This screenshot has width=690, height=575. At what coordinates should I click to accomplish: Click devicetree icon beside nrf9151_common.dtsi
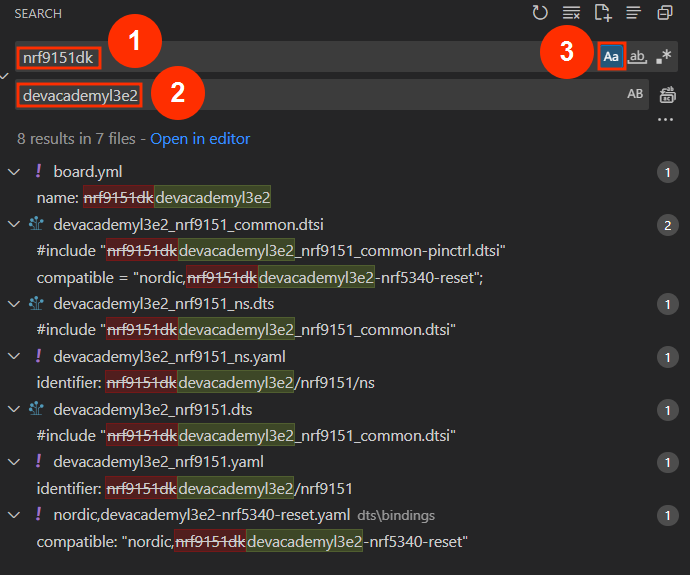click(x=37, y=224)
